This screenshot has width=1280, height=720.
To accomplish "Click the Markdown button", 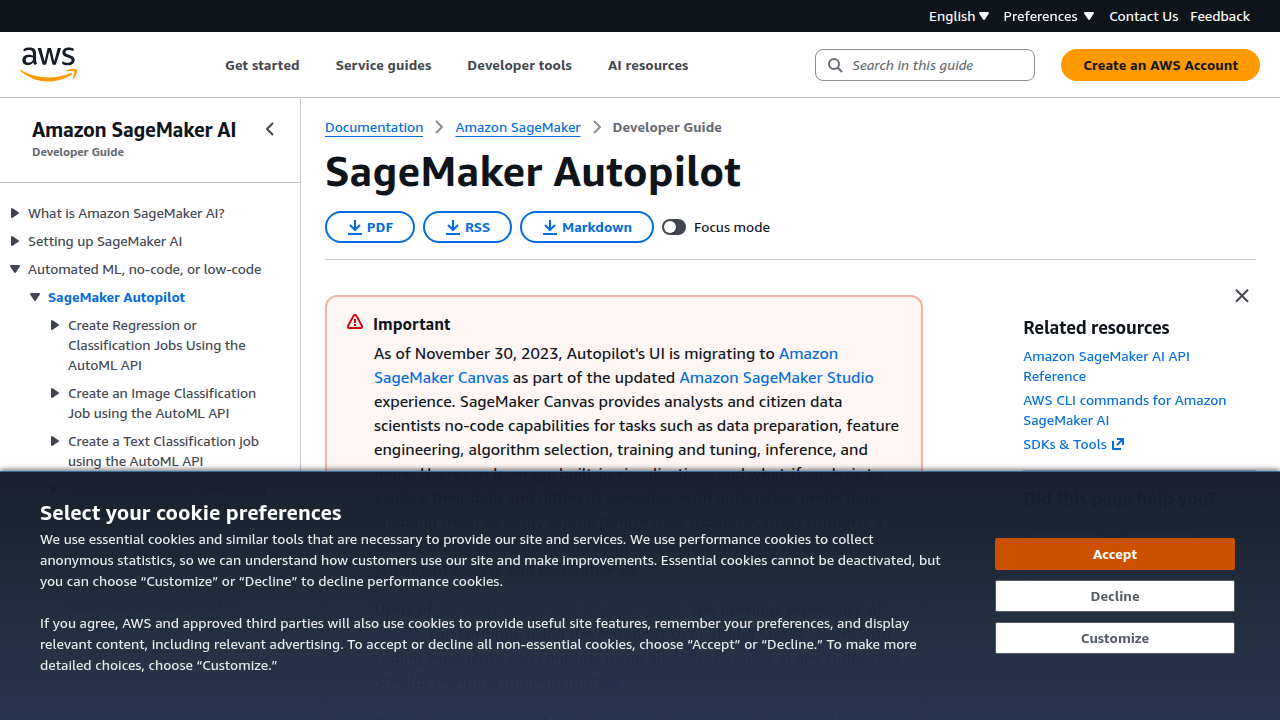I will [x=587, y=227].
